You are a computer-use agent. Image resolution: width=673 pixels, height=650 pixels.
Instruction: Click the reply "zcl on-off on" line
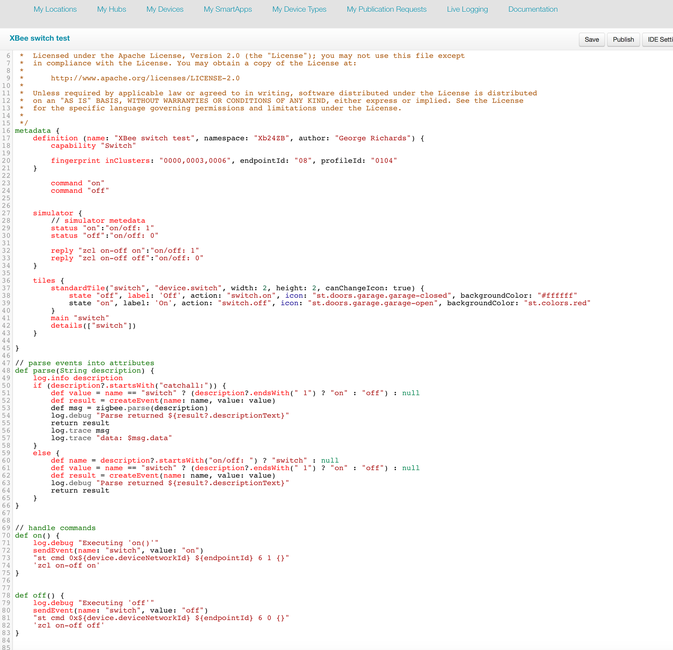tap(125, 251)
